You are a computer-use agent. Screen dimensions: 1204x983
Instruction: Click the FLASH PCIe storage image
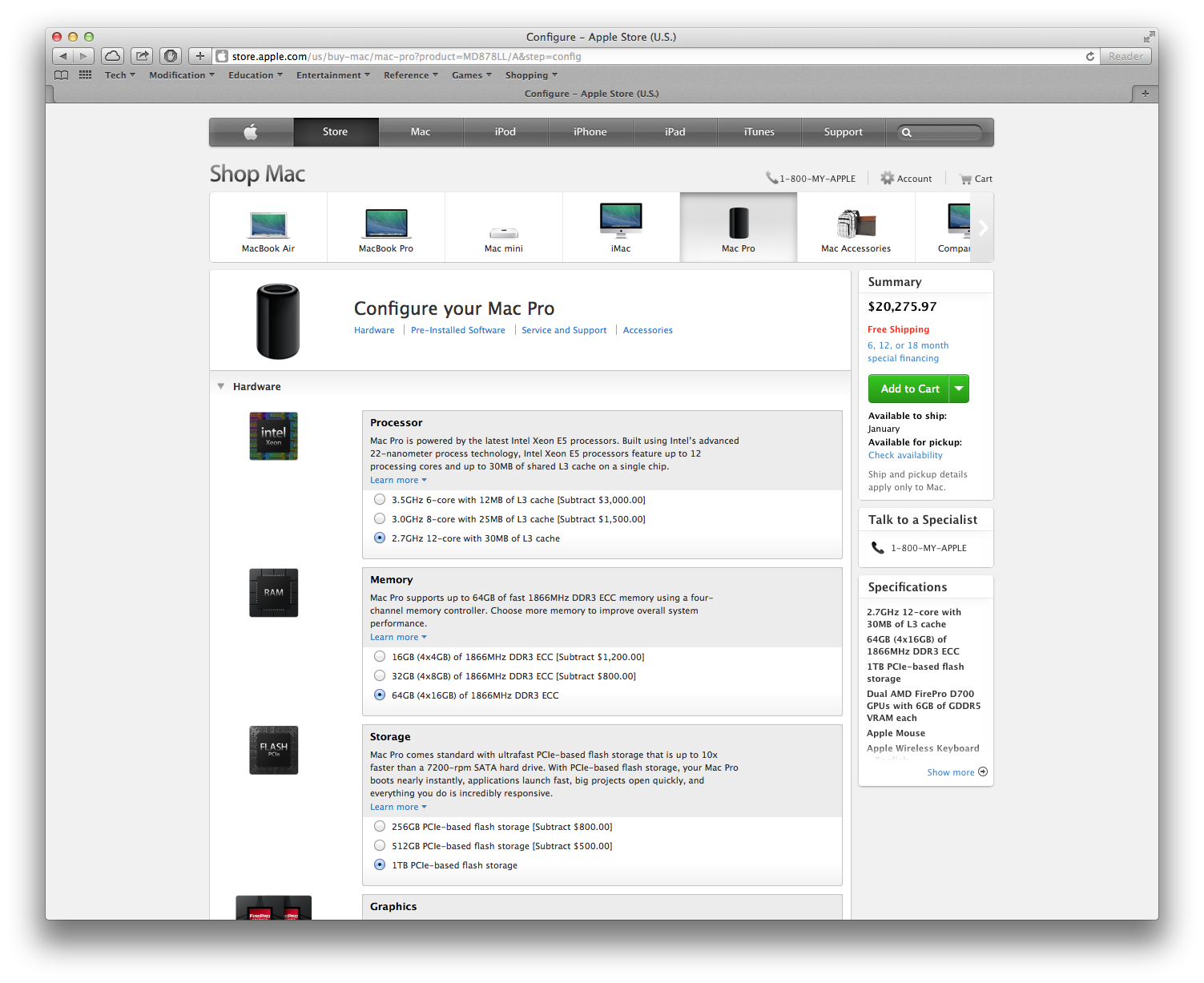pos(274,750)
